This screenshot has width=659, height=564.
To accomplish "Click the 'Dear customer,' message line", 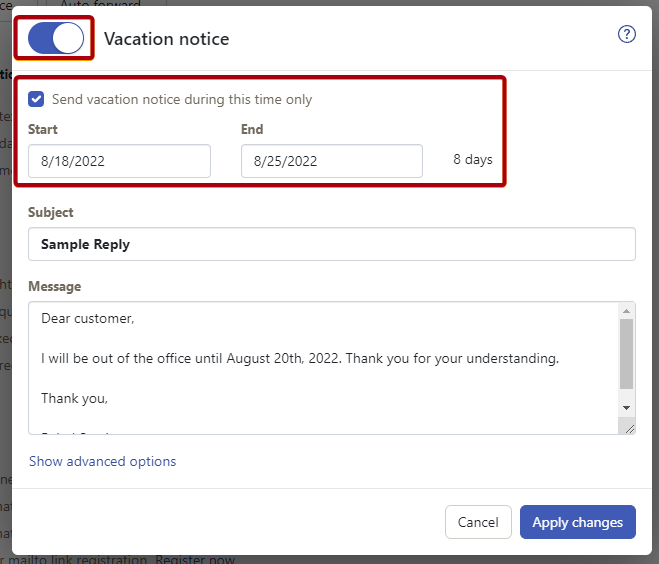I will (88, 319).
